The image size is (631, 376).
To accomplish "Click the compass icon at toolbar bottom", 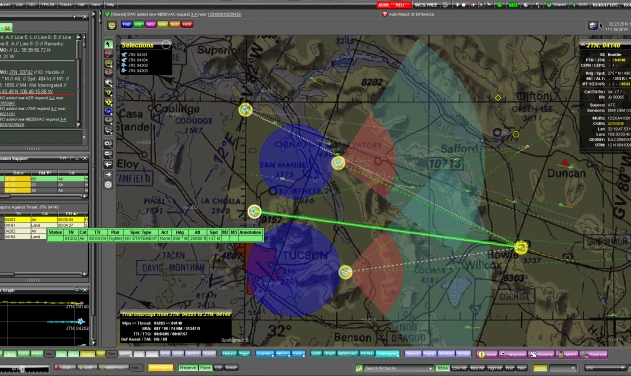I will coord(109,185).
